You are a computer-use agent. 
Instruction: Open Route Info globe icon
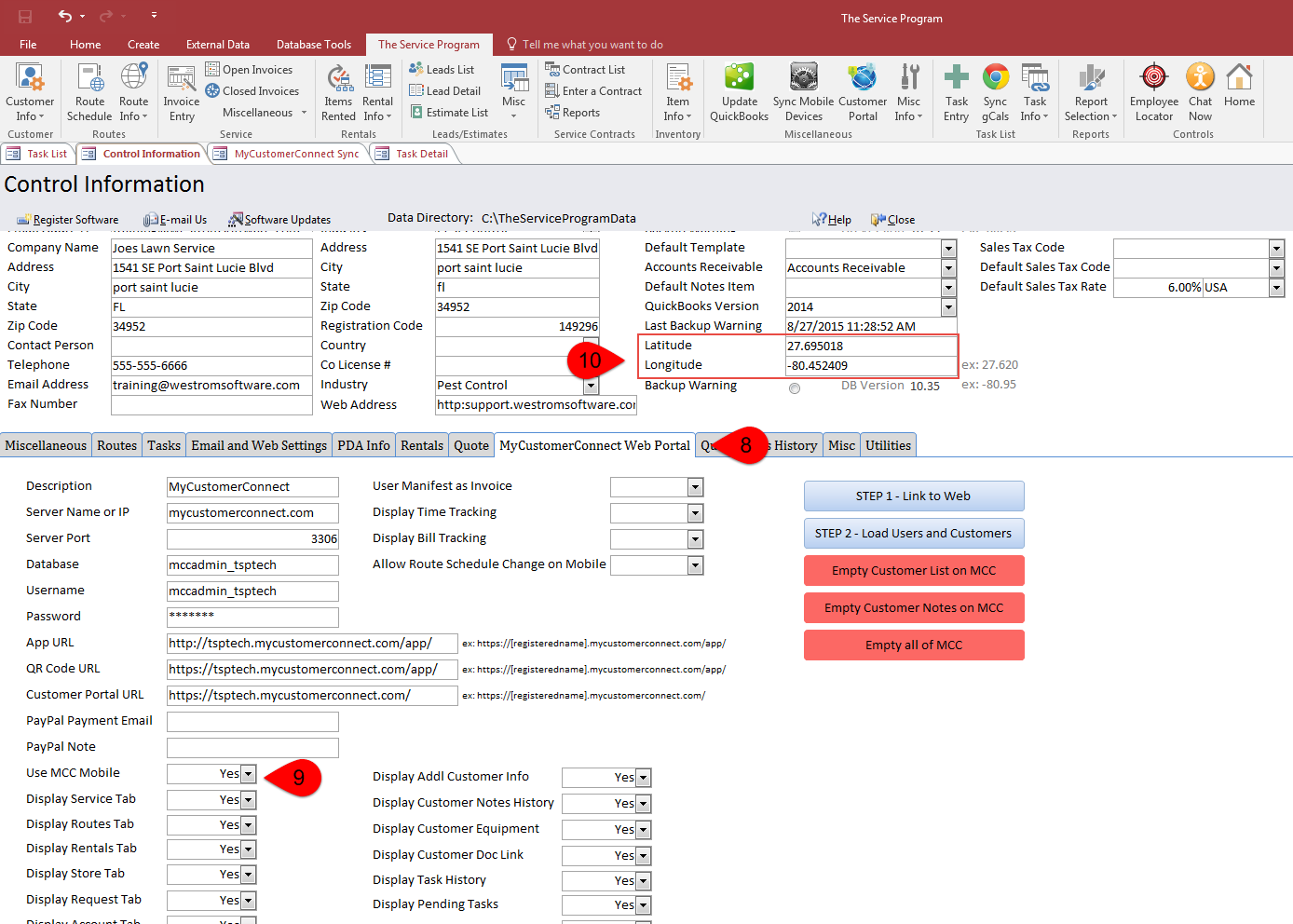pos(133,92)
